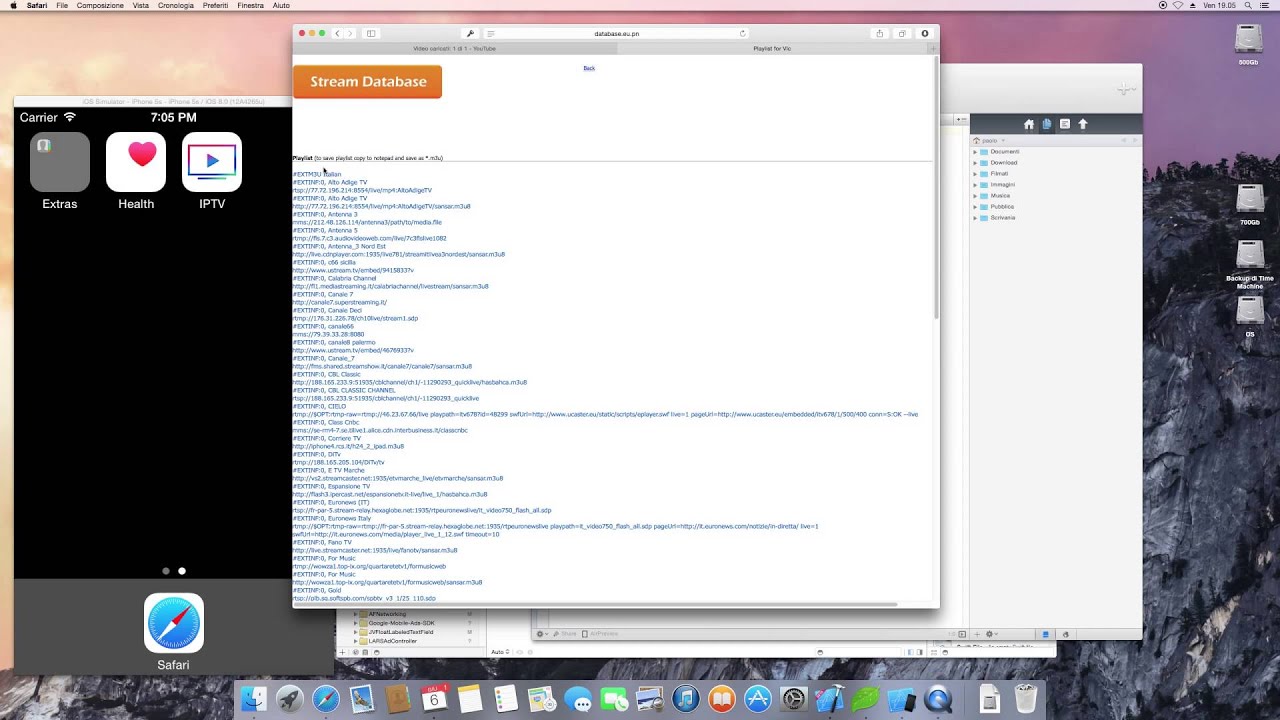Open Safari's Share button
This screenshot has width=1280, height=720.
879,33
